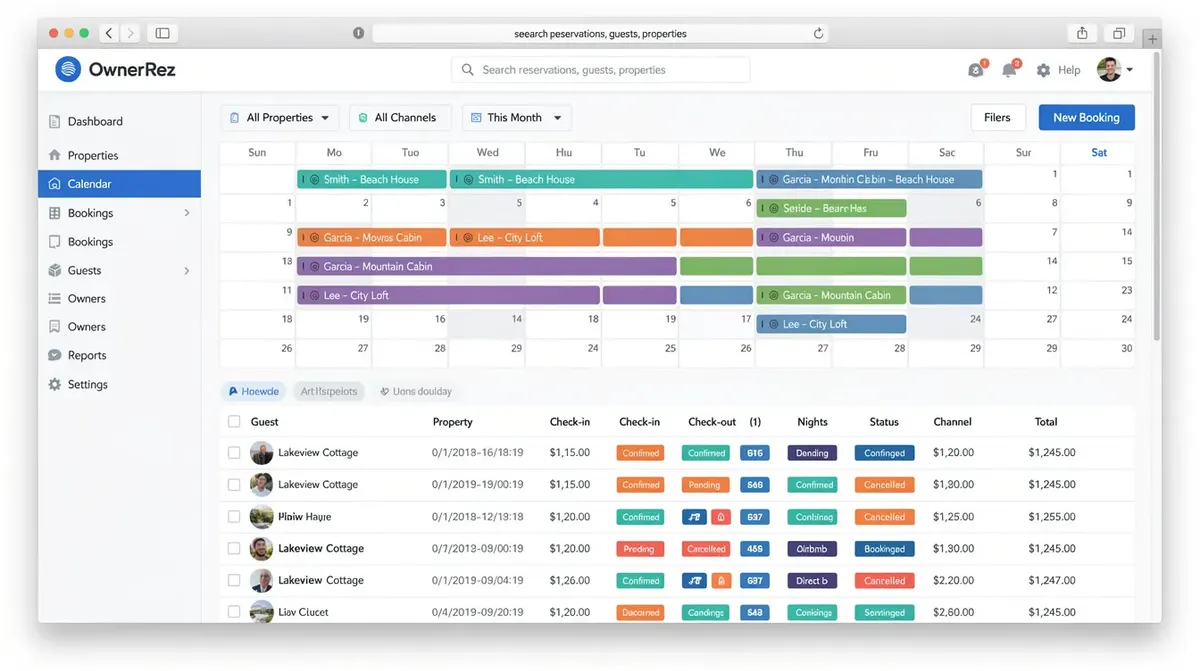The height and width of the screenshot is (671, 1200).
Task: Click the blue icon in the 0/1/2019-09/04:19 row
Action: click(694, 580)
